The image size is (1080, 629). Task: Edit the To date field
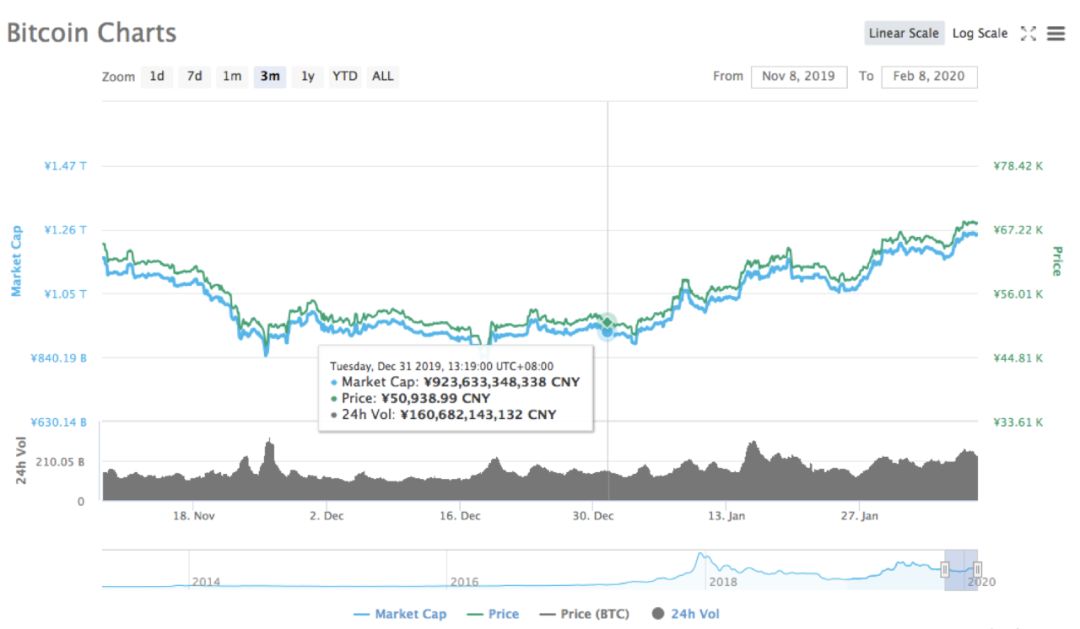click(929, 76)
